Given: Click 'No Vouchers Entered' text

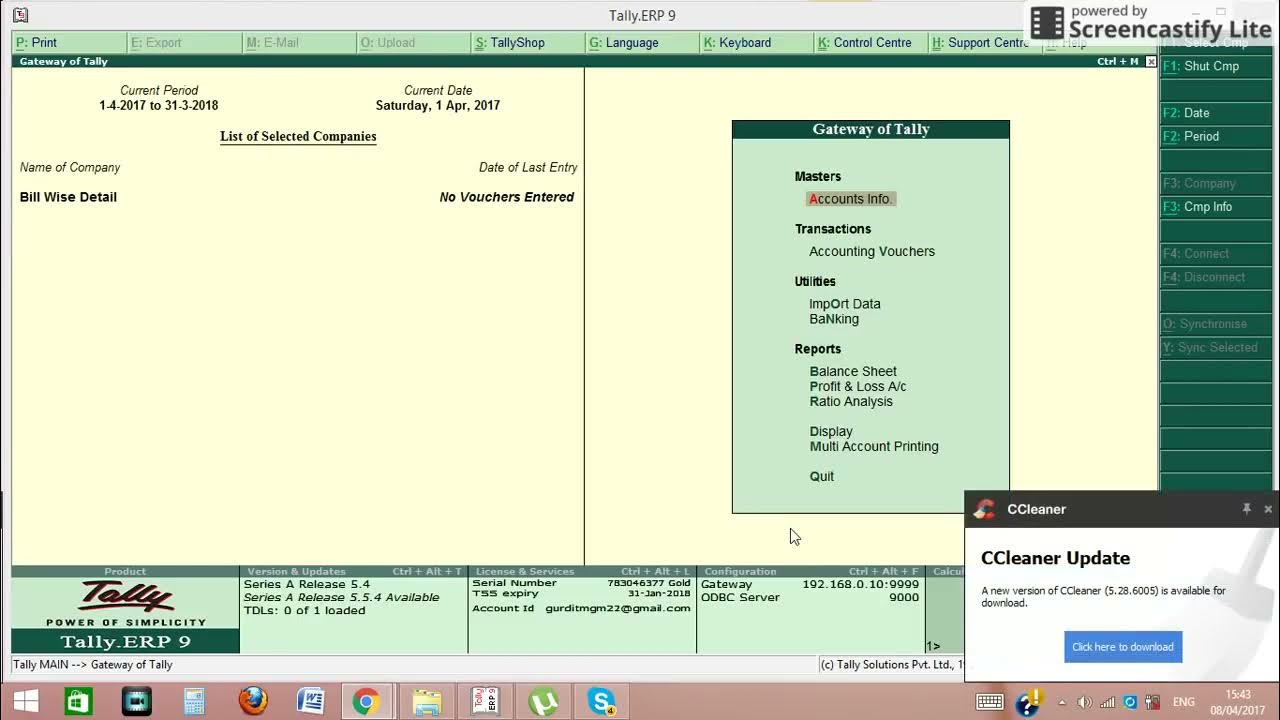Looking at the screenshot, I should 507,197.
